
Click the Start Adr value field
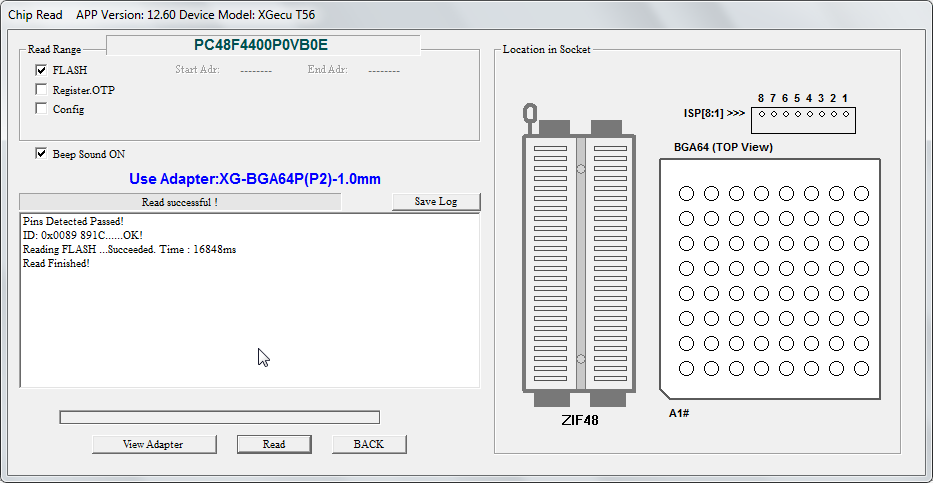click(x=256, y=70)
